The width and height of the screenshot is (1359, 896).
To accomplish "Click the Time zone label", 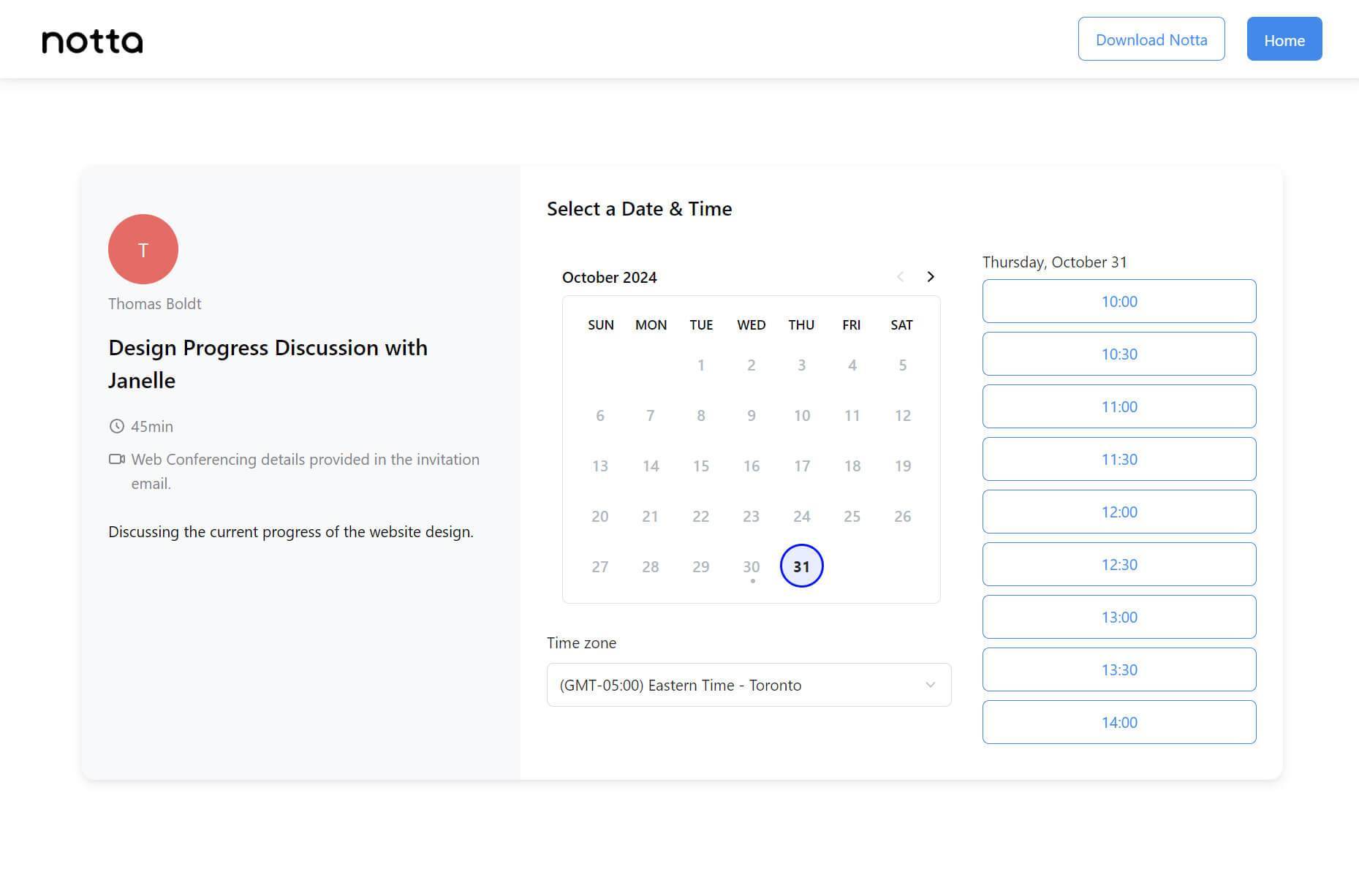I will [x=582, y=642].
